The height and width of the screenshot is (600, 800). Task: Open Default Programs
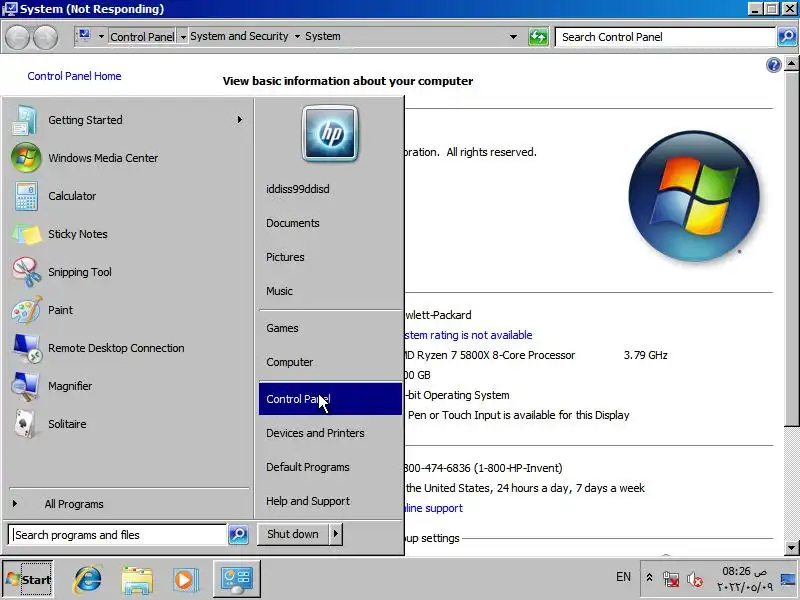[x=308, y=467]
